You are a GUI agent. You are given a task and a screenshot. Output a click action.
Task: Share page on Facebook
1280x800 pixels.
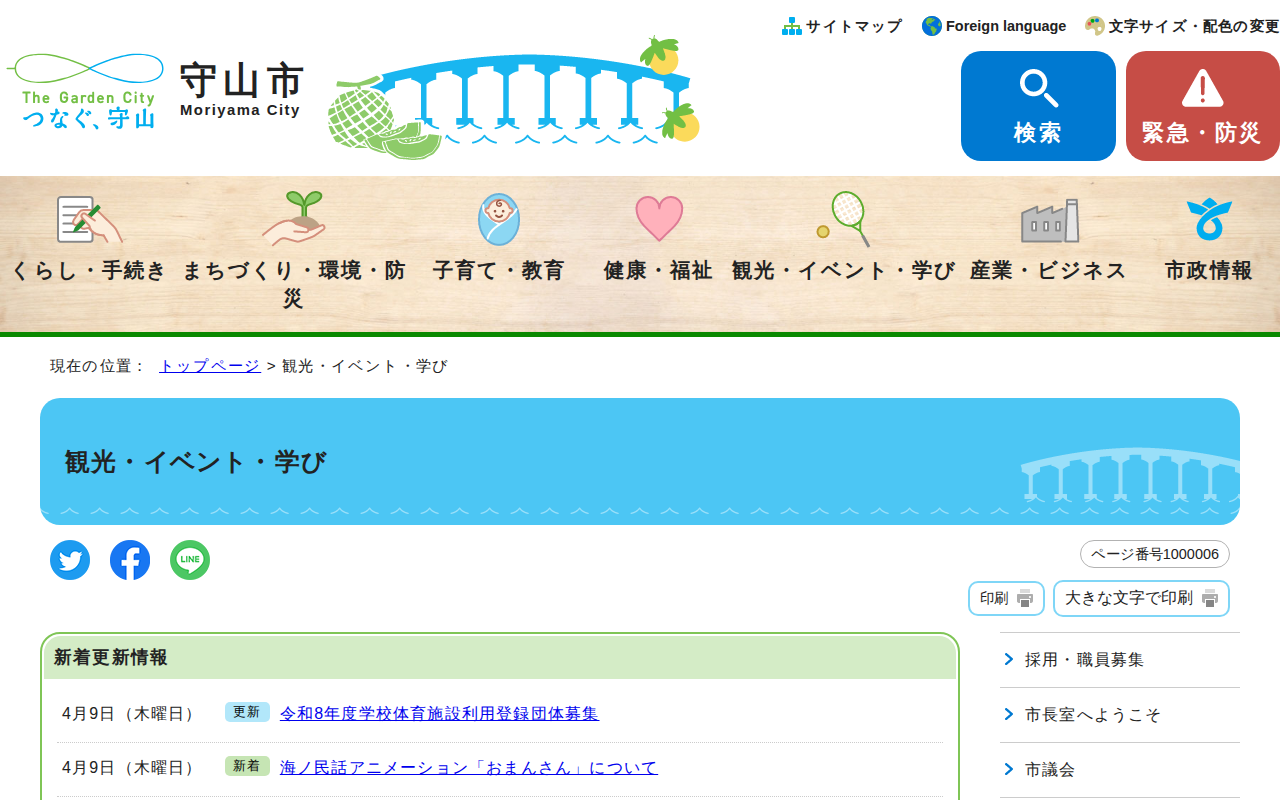(130, 560)
